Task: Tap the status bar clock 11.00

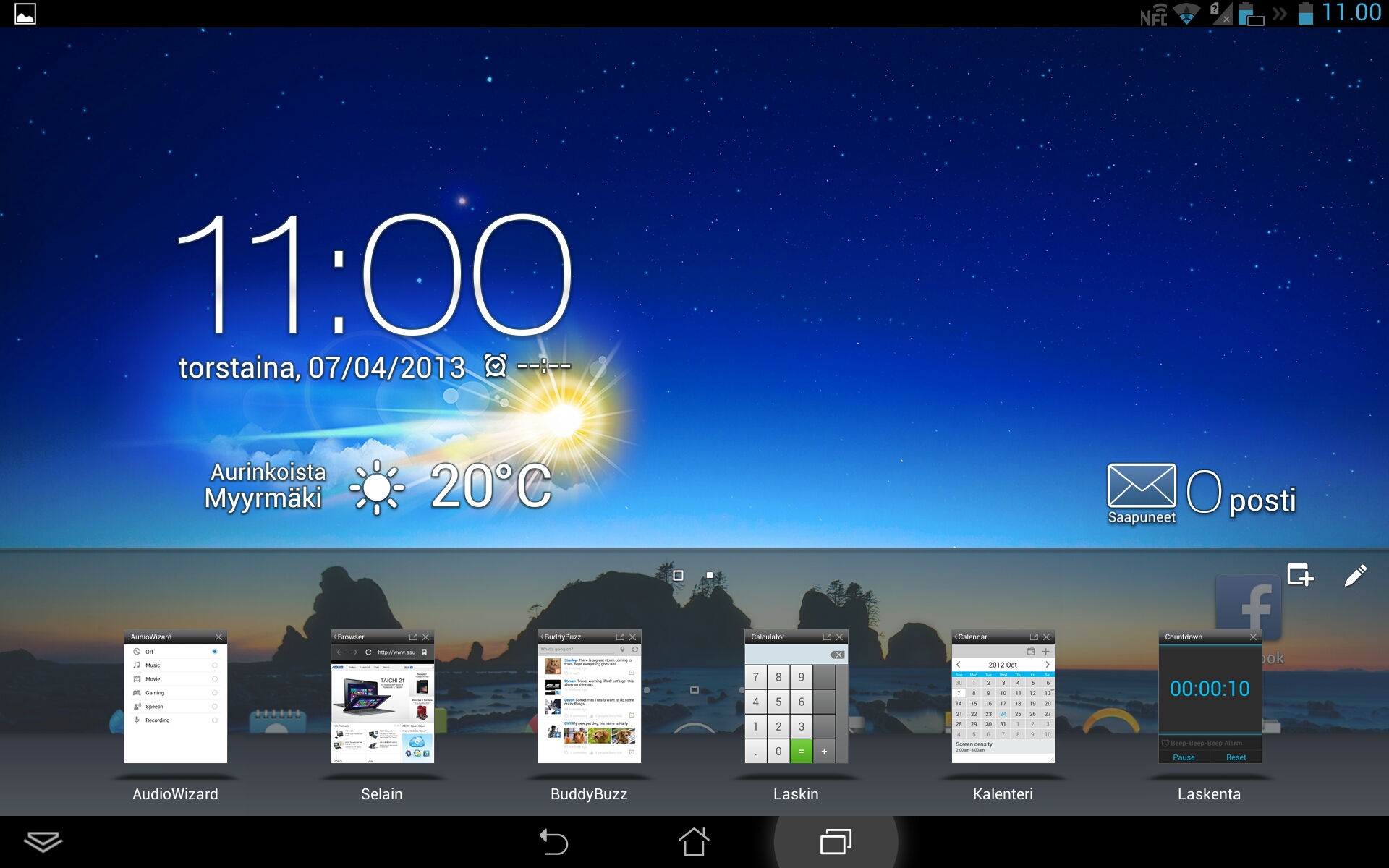Action: tap(1351, 13)
